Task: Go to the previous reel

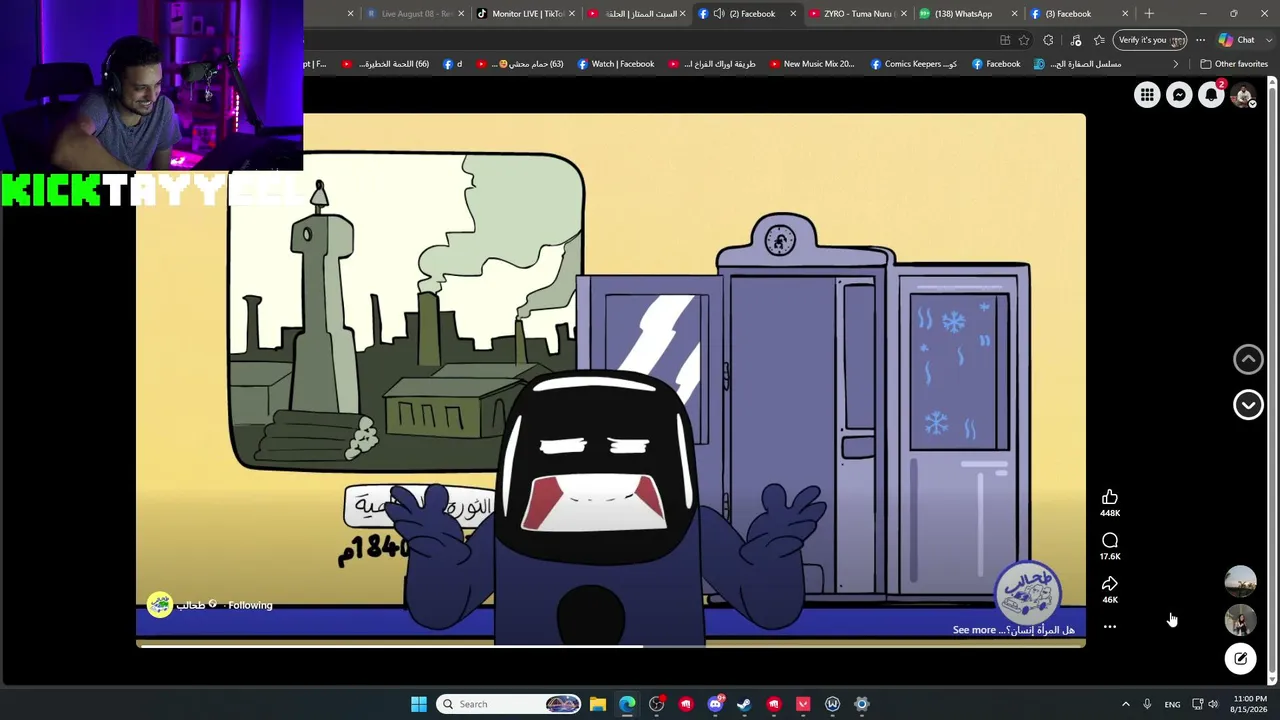Action: [x=1248, y=359]
